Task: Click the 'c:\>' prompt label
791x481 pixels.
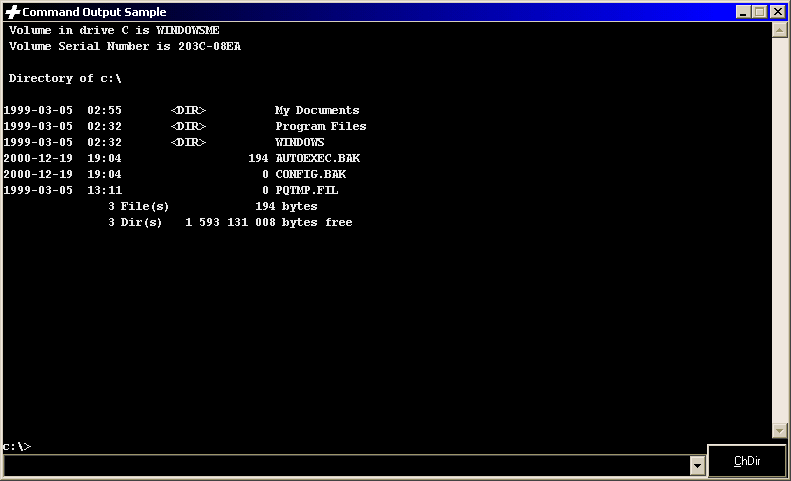Action: [x=17, y=447]
